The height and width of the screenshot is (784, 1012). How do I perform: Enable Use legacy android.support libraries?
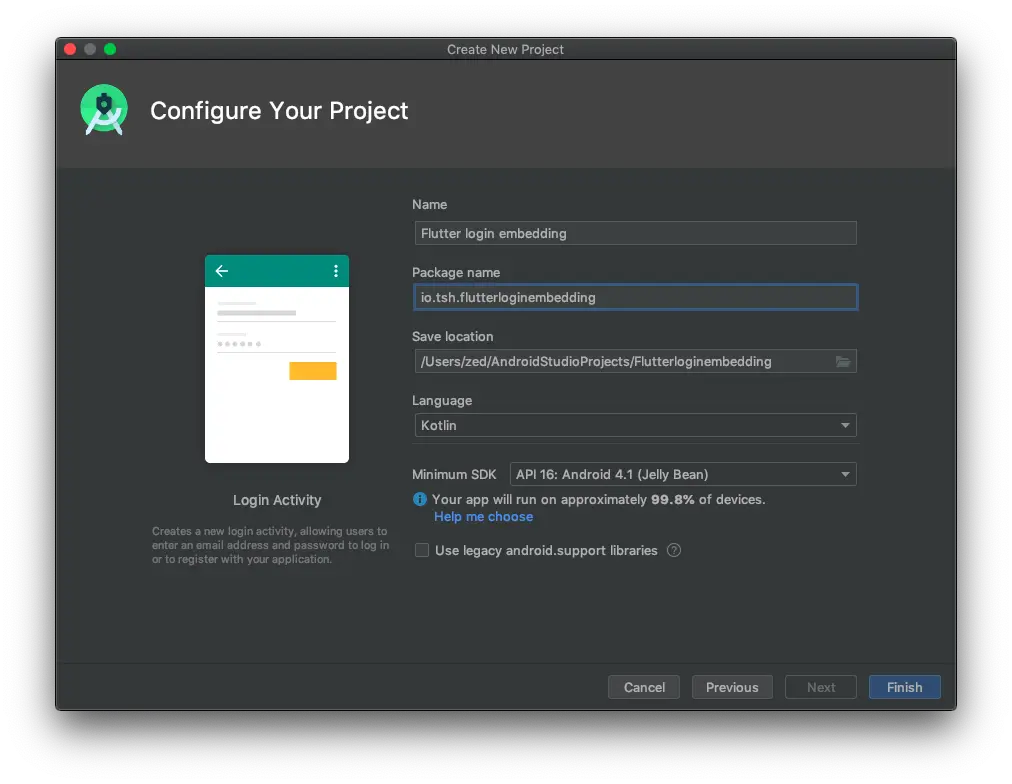421,550
